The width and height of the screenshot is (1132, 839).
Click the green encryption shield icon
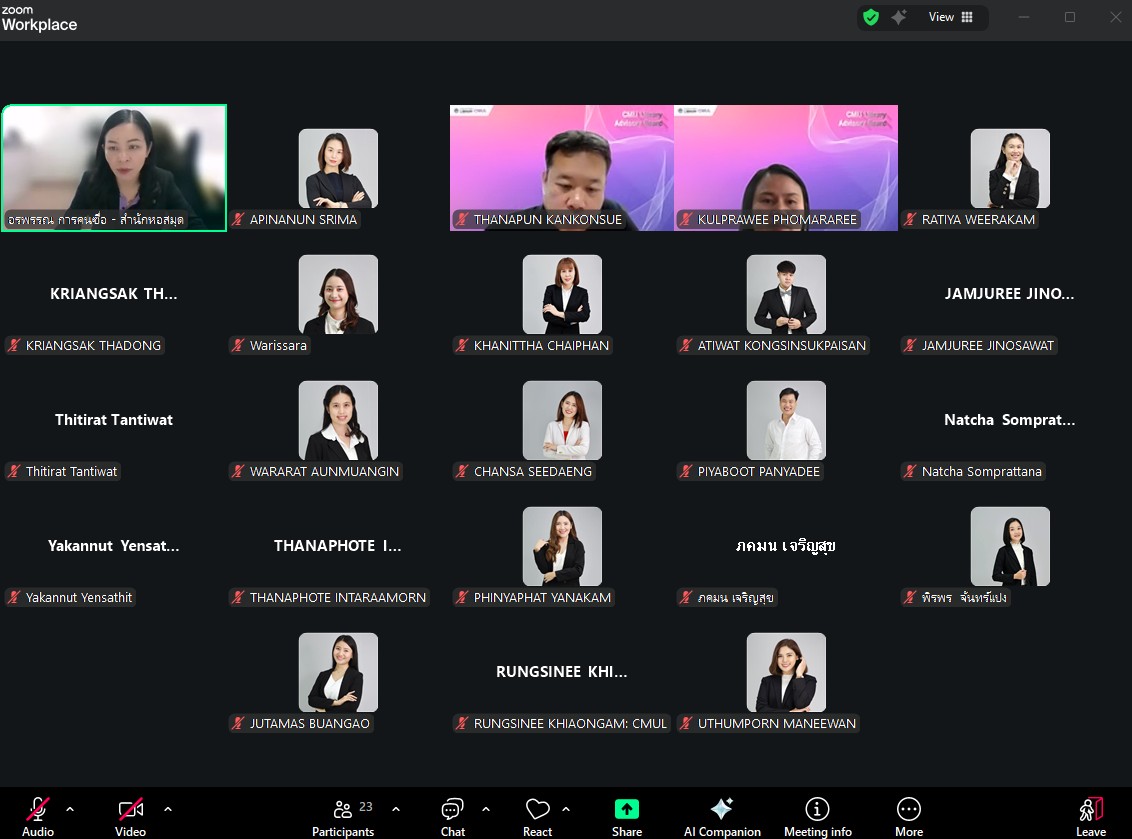pos(871,17)
